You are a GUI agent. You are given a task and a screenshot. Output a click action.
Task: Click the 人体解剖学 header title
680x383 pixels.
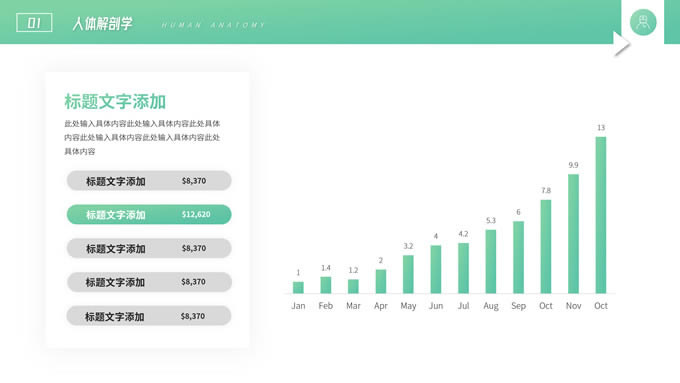pos(102,23)
